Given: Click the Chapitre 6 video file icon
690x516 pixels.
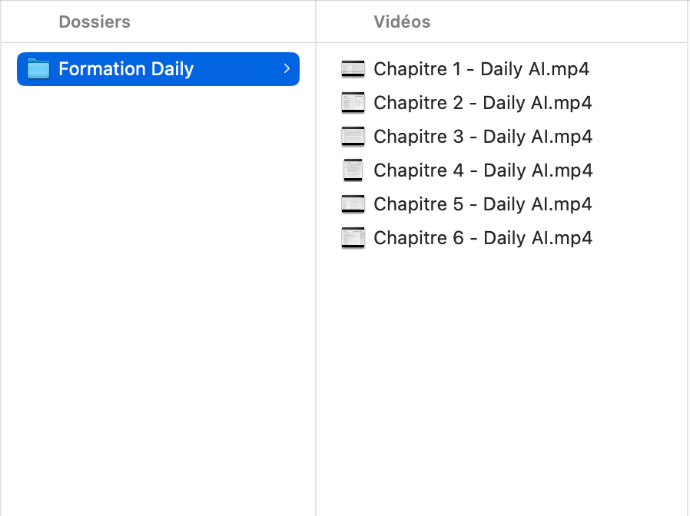Looking at the screenshot, I should pos(353,238).
